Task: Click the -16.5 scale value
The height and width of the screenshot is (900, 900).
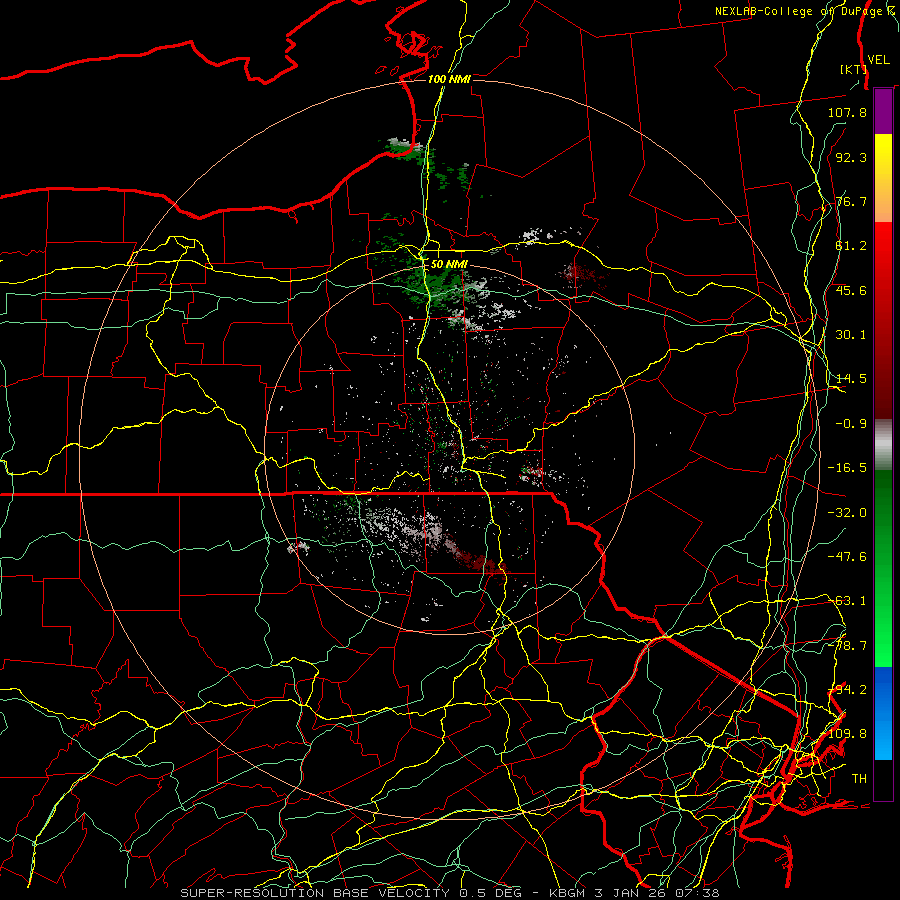Action: (847, 468)
